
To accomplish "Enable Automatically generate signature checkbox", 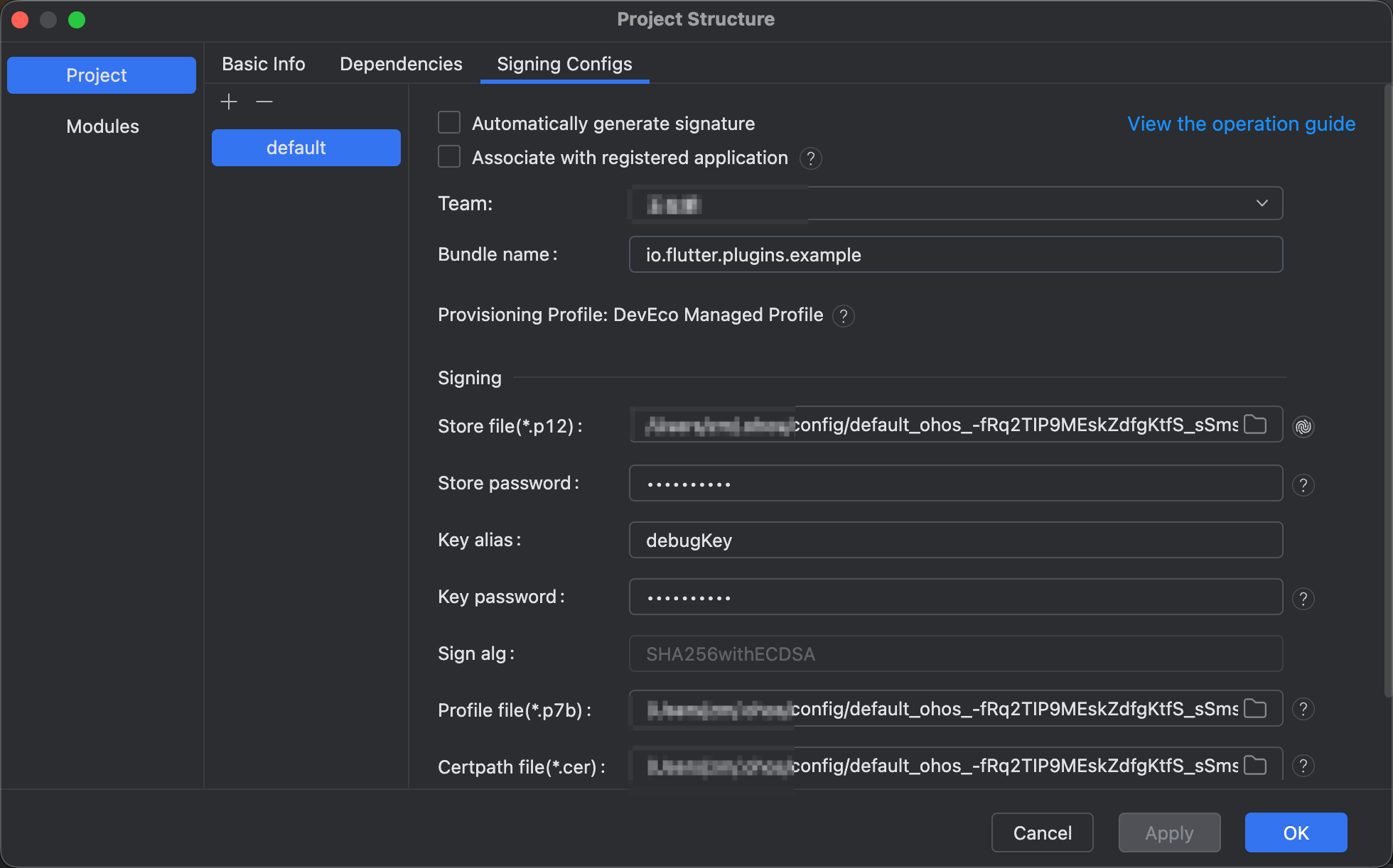I will [449, 123].
